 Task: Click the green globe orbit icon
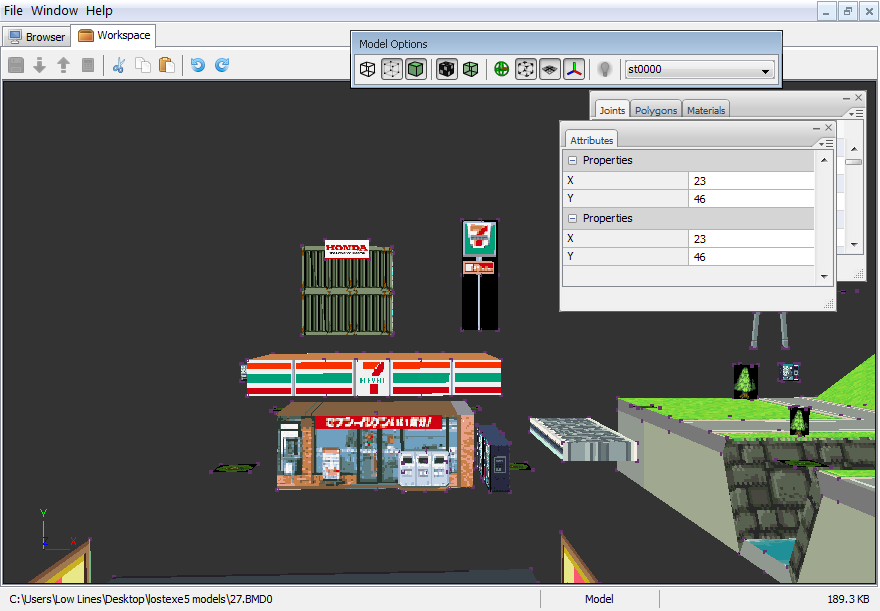502,70
